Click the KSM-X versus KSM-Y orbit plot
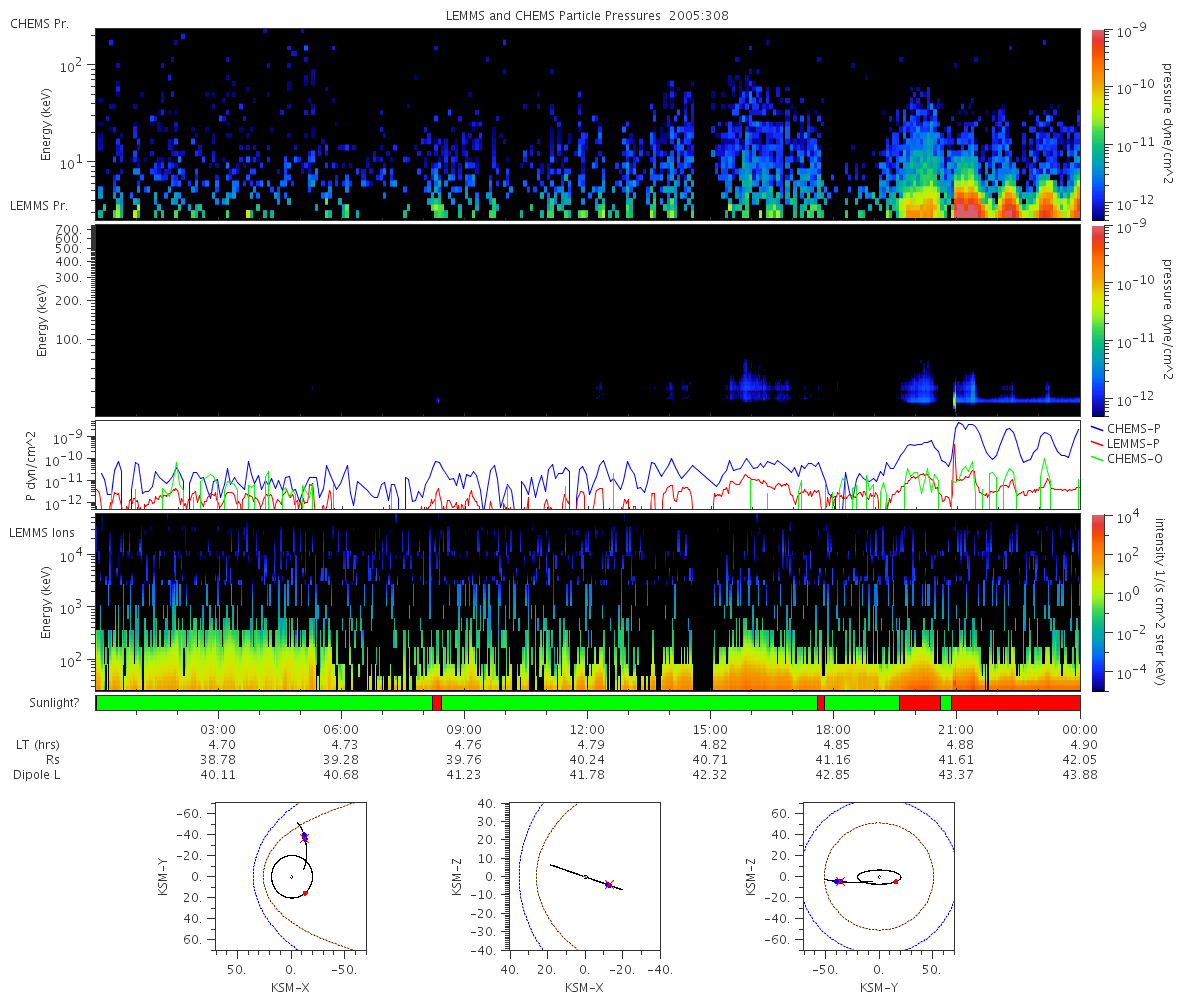1200x1000 pixels. pyautogui.click(x=290, y=875)
